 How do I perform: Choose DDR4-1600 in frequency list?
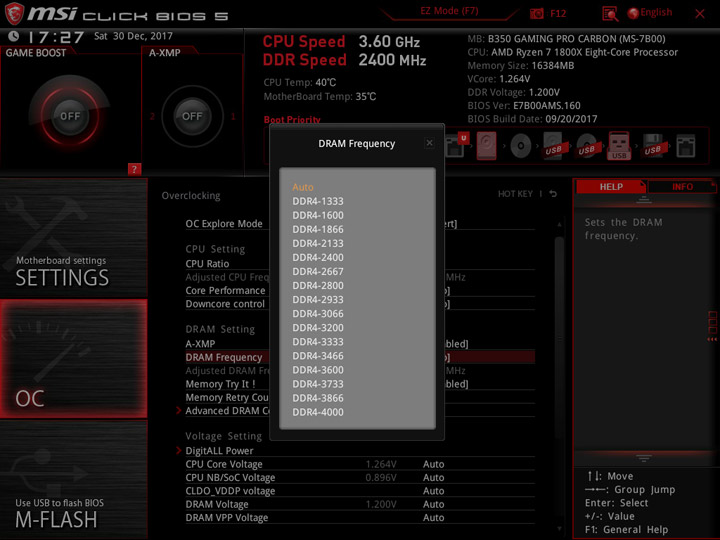(x=318, y=215)
